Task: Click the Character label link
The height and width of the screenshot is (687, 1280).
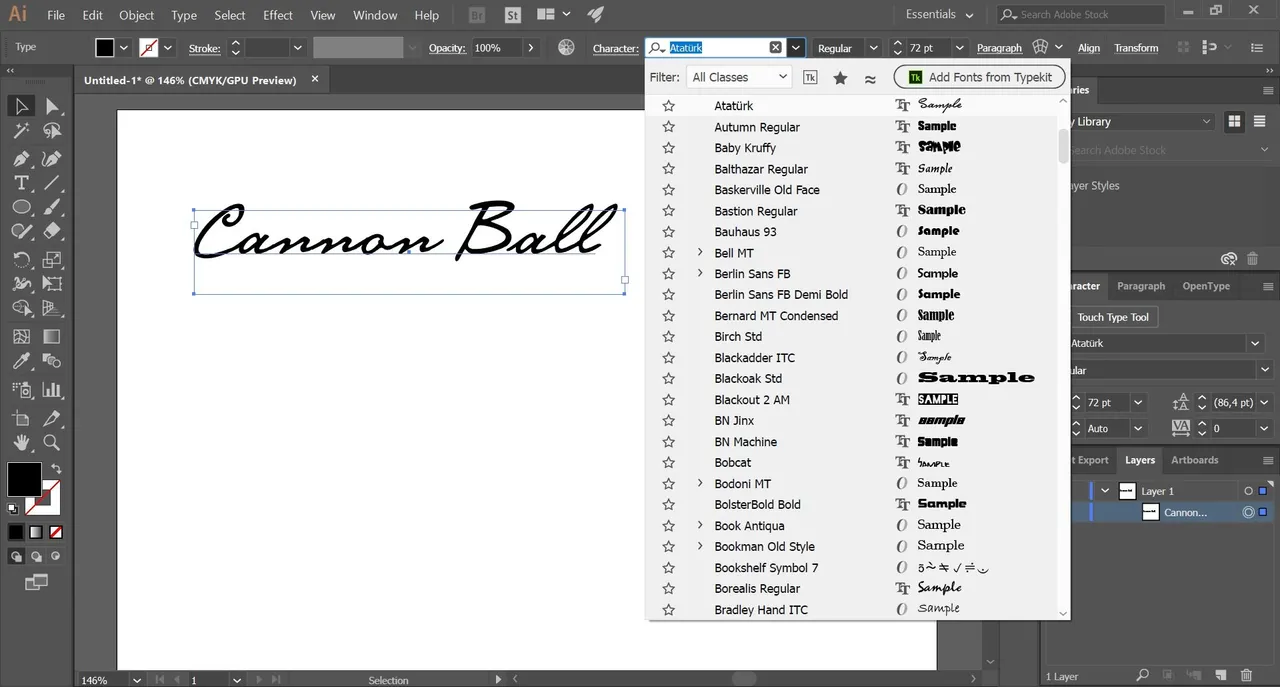Action: [615, 48]
